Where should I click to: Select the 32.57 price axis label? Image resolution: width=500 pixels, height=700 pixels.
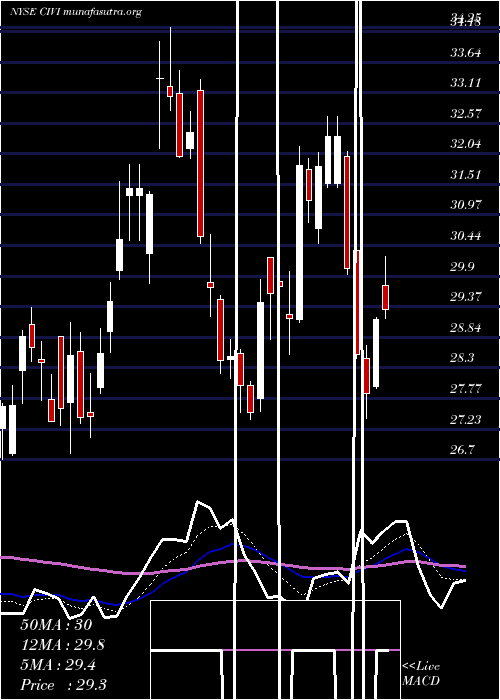pyautogui.click(x=466, y=113)
